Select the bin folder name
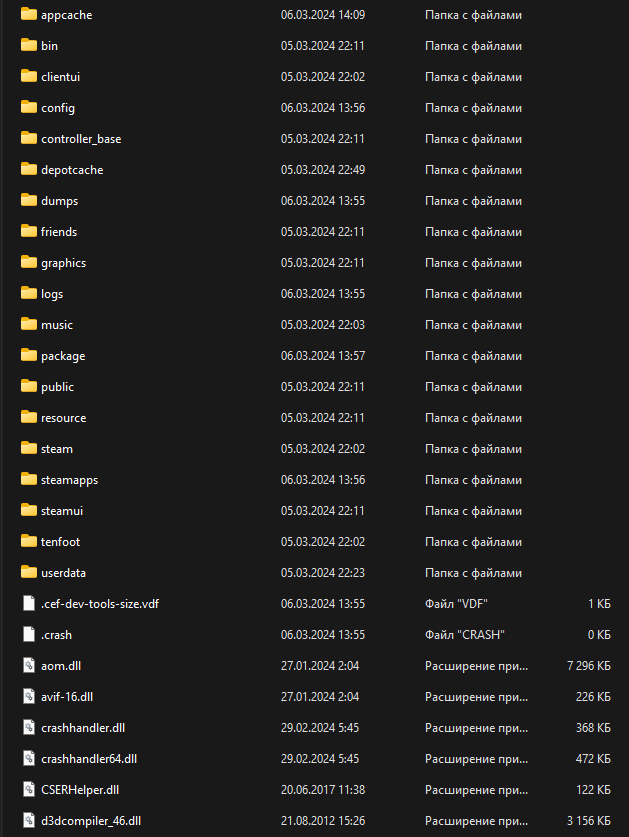The width and height of the screenshot is (629, 837). pyautogui.click(x=50, y=46)
